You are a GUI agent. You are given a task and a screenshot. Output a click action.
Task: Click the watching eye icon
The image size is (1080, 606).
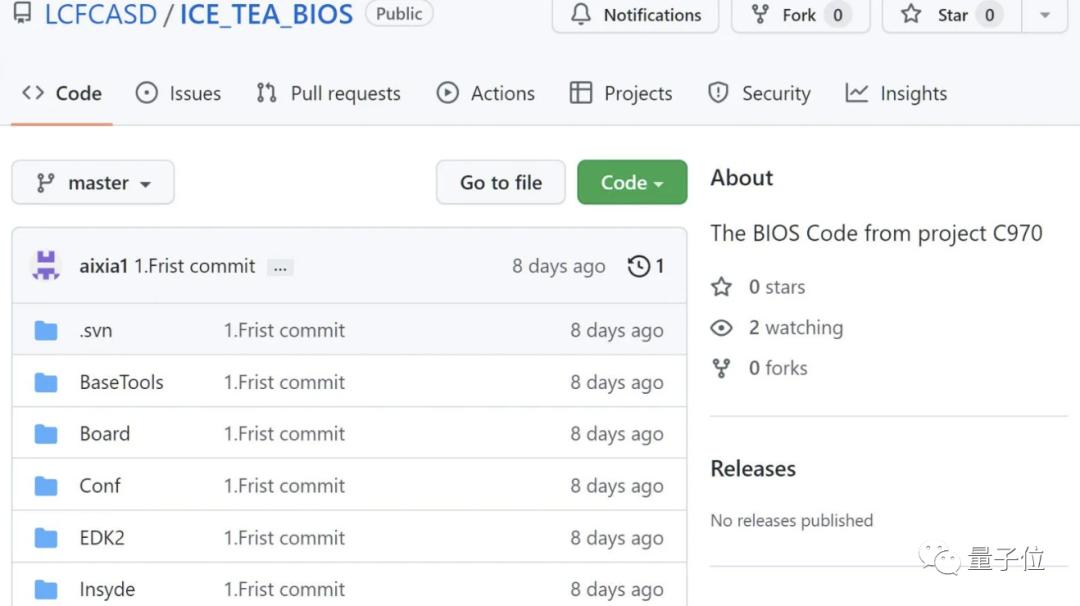[x=721, y=328]
